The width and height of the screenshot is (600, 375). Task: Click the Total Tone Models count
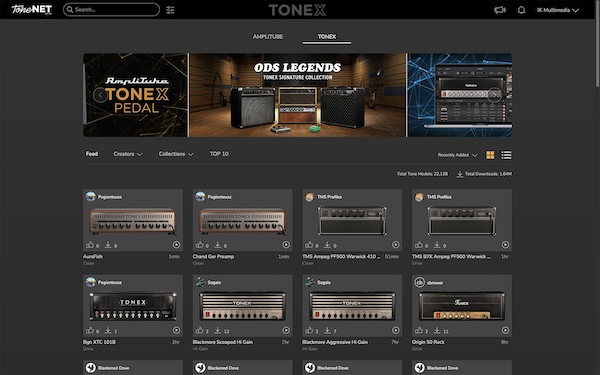(x=422, y=174)
